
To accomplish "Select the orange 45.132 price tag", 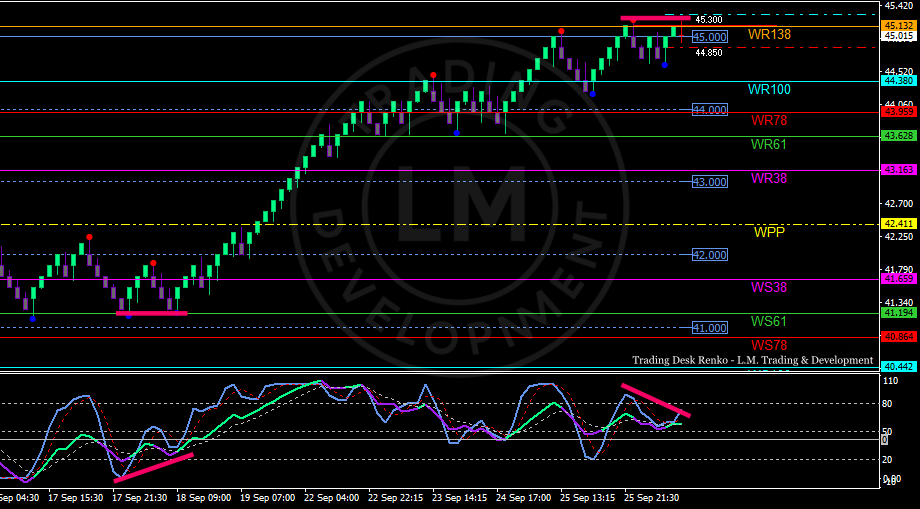I will coord(896,26).
